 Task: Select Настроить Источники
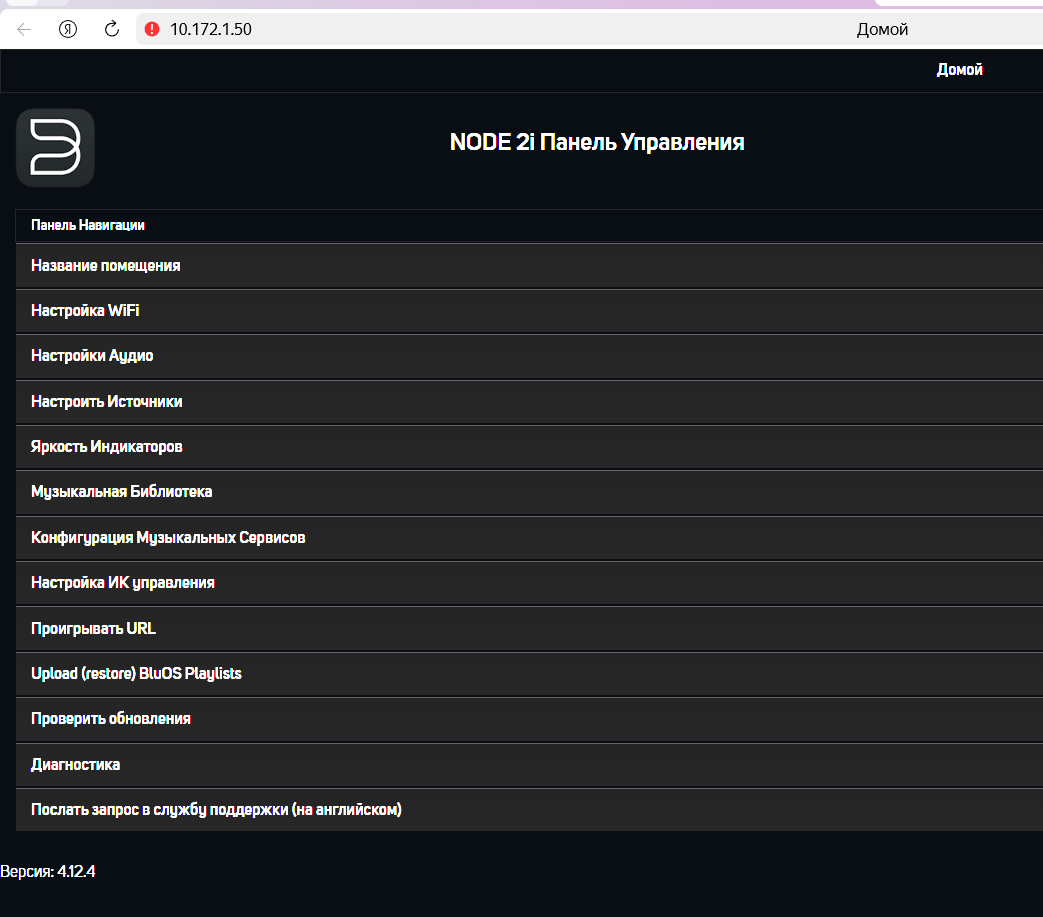(107, 402)
